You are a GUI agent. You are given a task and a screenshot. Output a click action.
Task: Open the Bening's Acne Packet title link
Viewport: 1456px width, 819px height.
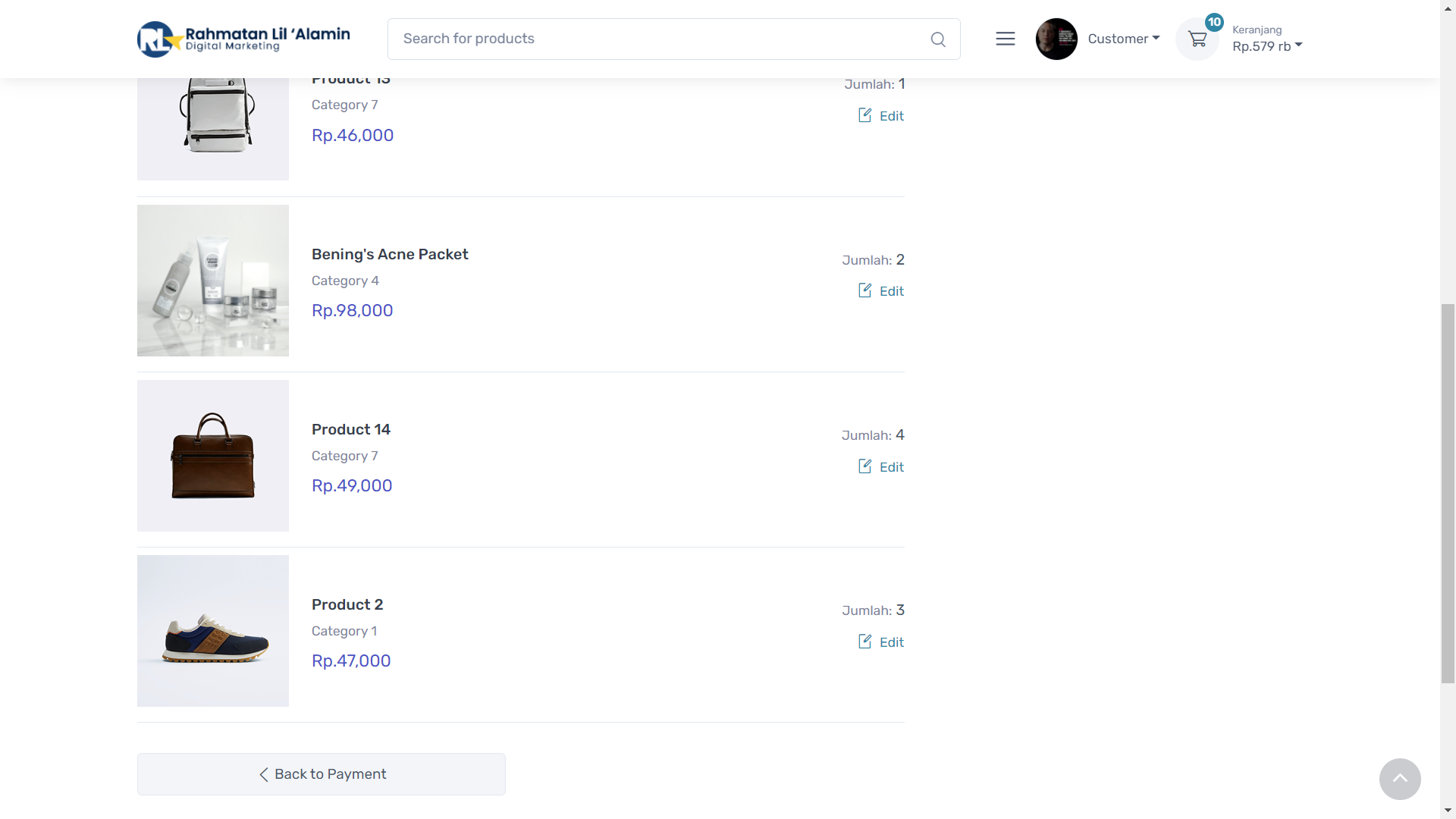point(390,254)
